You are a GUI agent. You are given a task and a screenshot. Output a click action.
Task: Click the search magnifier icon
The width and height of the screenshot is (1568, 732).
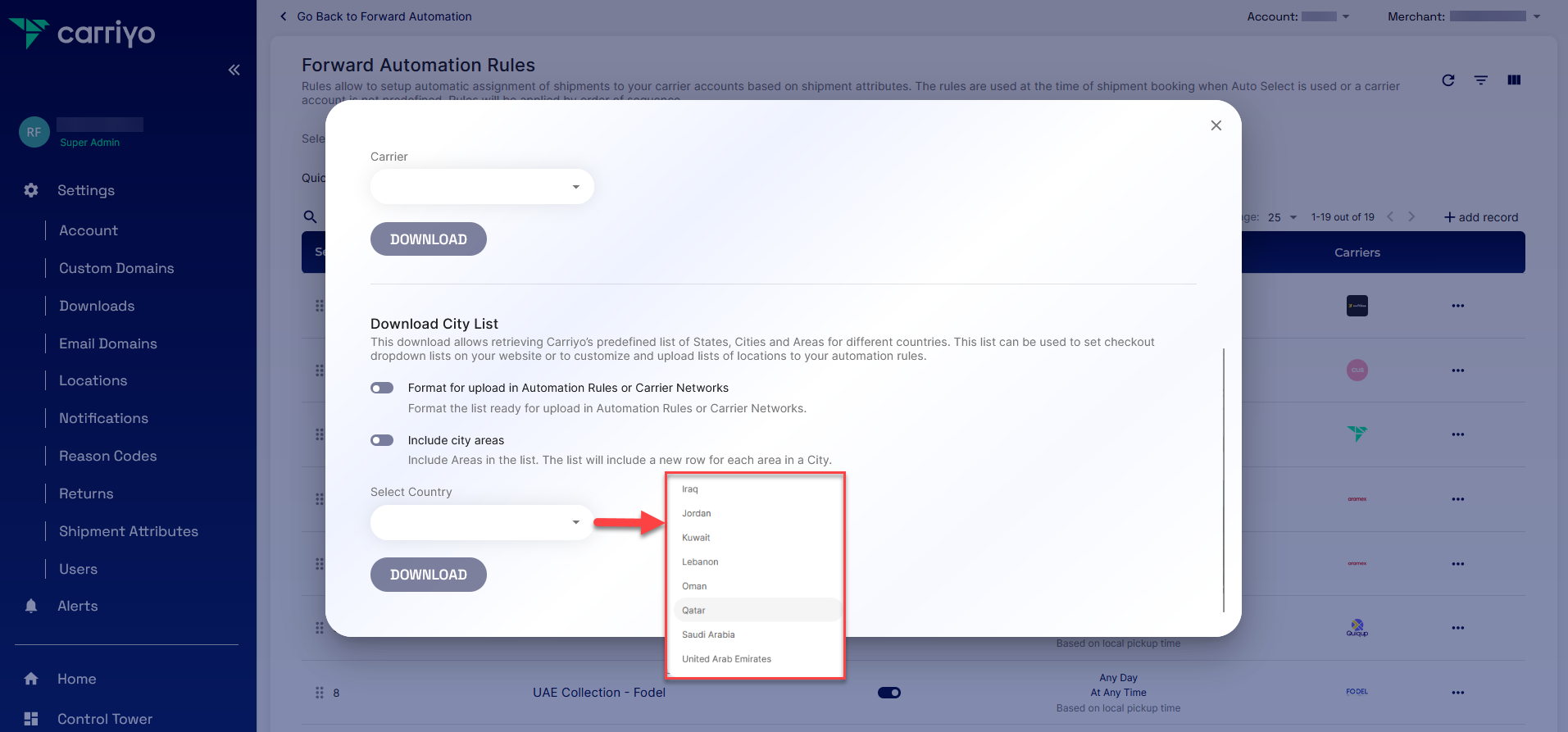point(310,216)
